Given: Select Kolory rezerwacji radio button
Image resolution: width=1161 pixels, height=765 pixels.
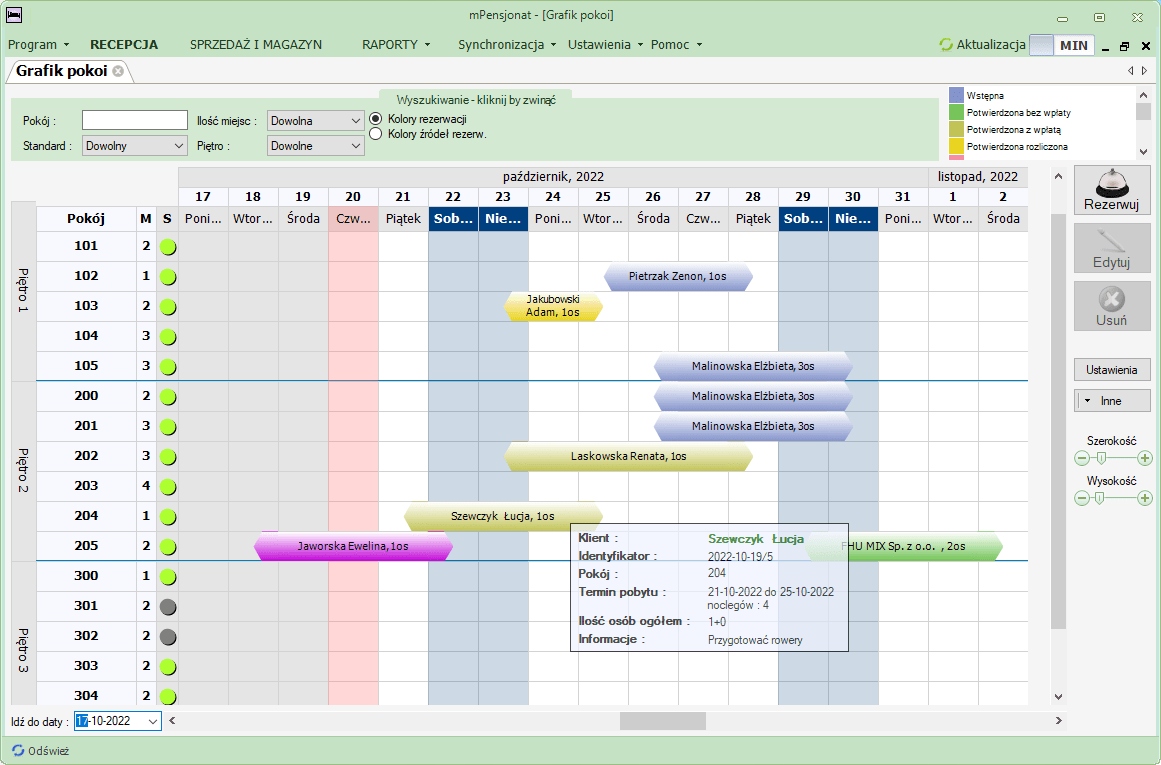Looking at the screenshot, I should tap(377, 119).
